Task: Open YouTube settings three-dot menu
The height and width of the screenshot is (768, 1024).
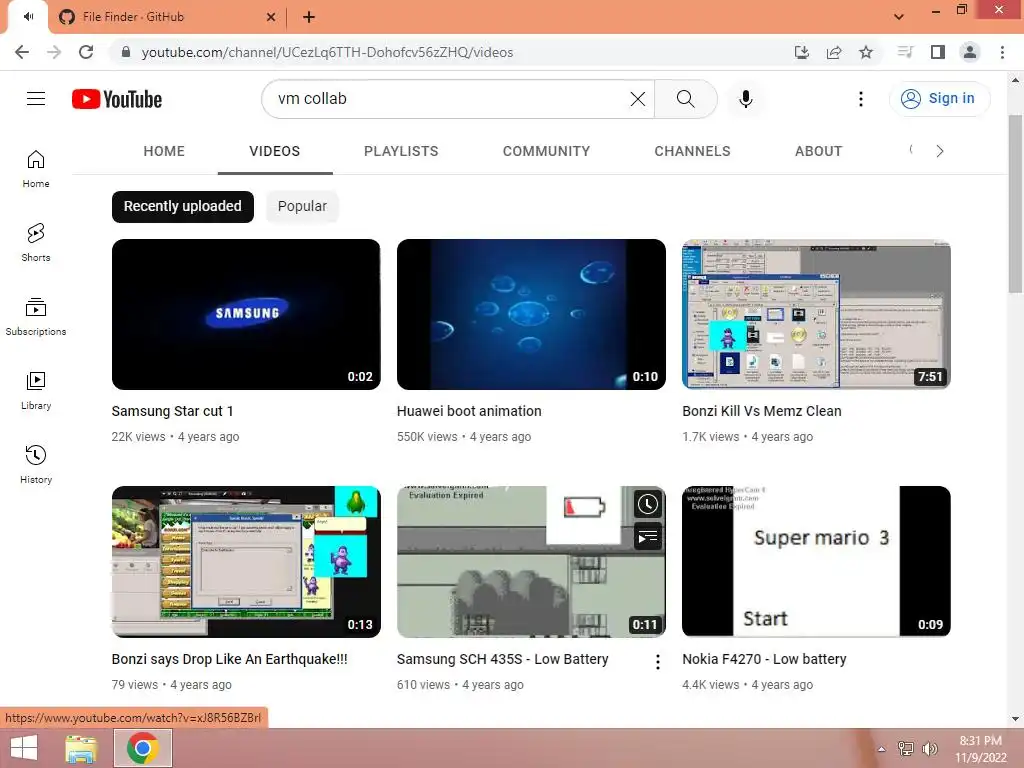Action: (861, 99)
